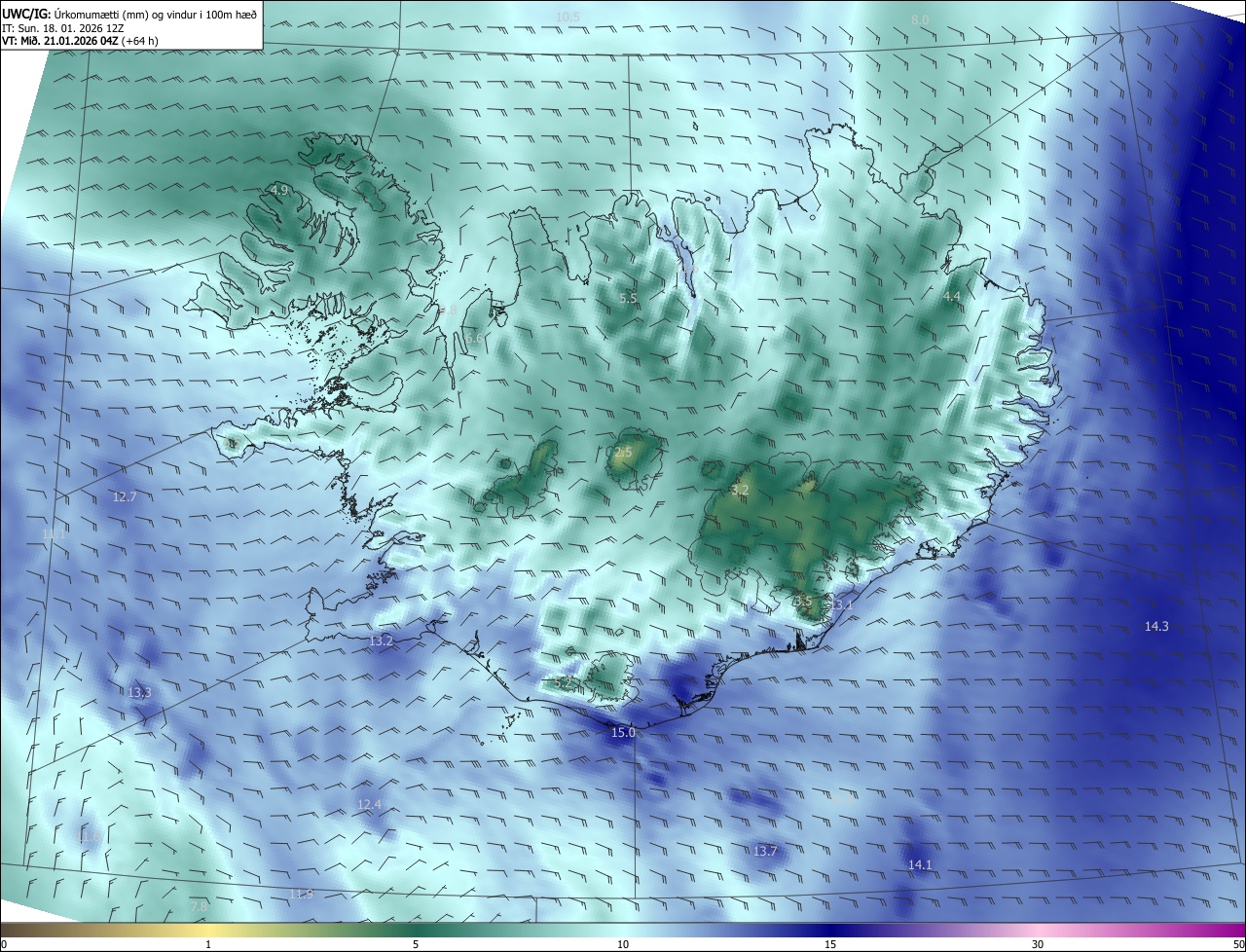Screen dimensions: 1246x952
Task: Click the 7.8 value above the color bar
Action: click(199, 906)
